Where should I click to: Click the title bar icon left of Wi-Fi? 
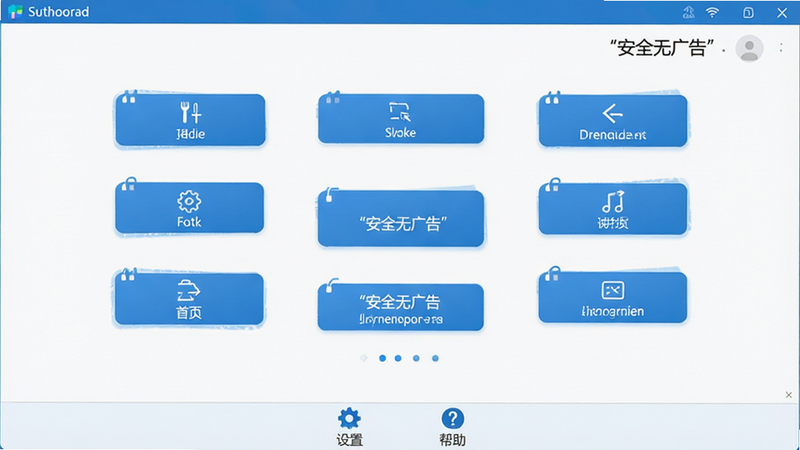point(689,12)
